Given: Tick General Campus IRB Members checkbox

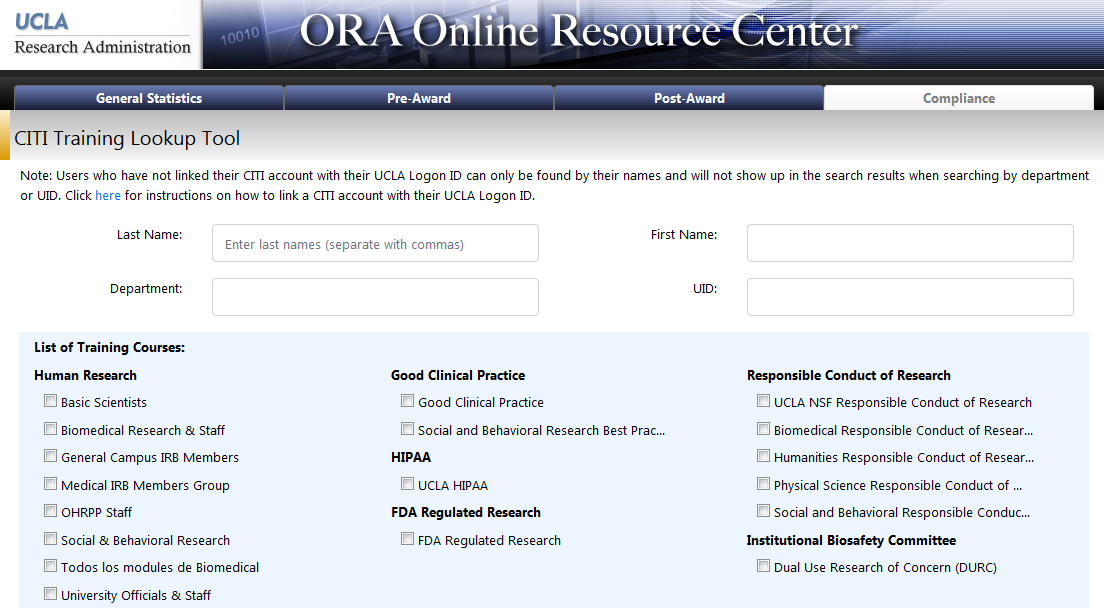Looking at the screenshot, I should coord(50,455).
